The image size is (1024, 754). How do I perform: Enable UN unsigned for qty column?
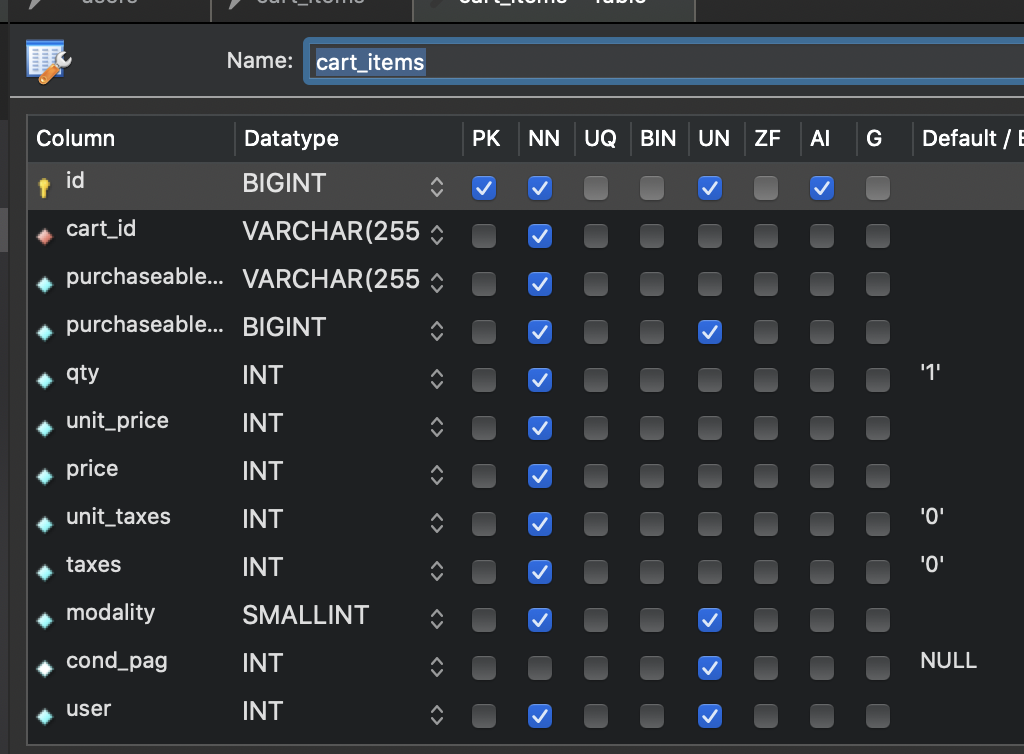click(x=710, y=380)
